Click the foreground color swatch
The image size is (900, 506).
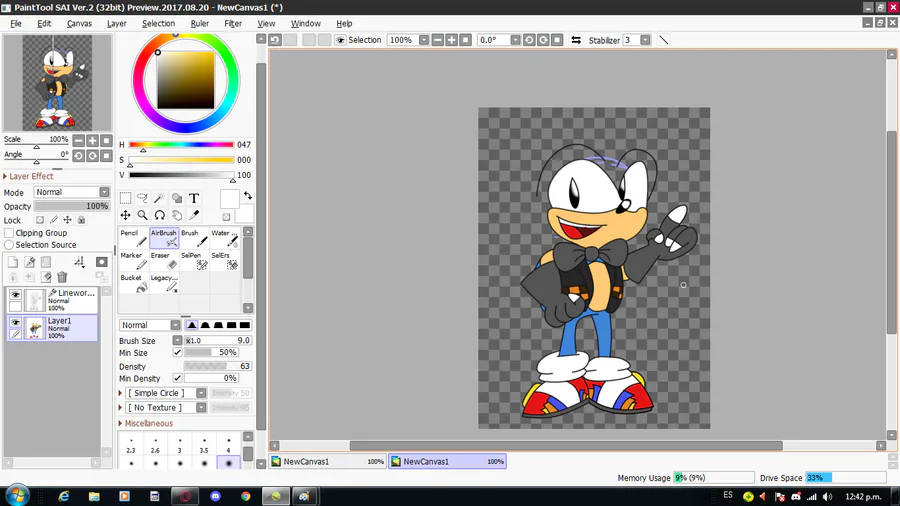coord(230,199)
